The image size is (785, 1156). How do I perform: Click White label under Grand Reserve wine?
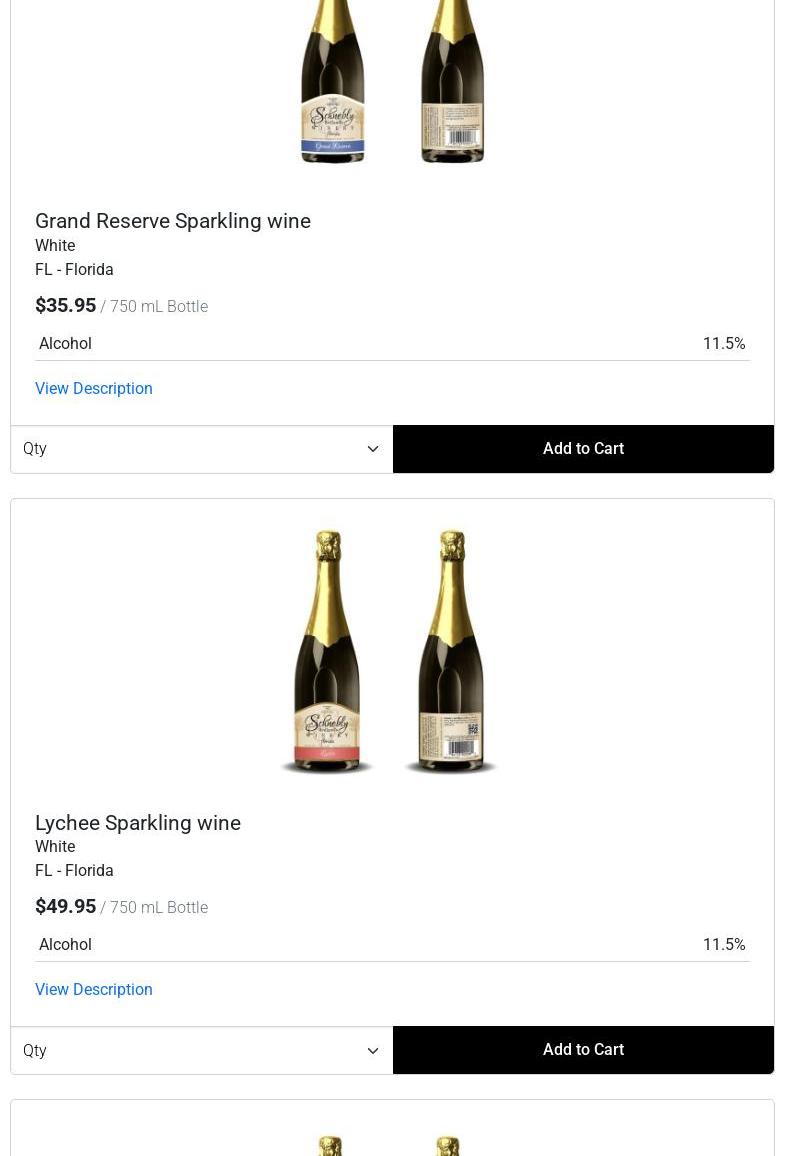[55, 245]
